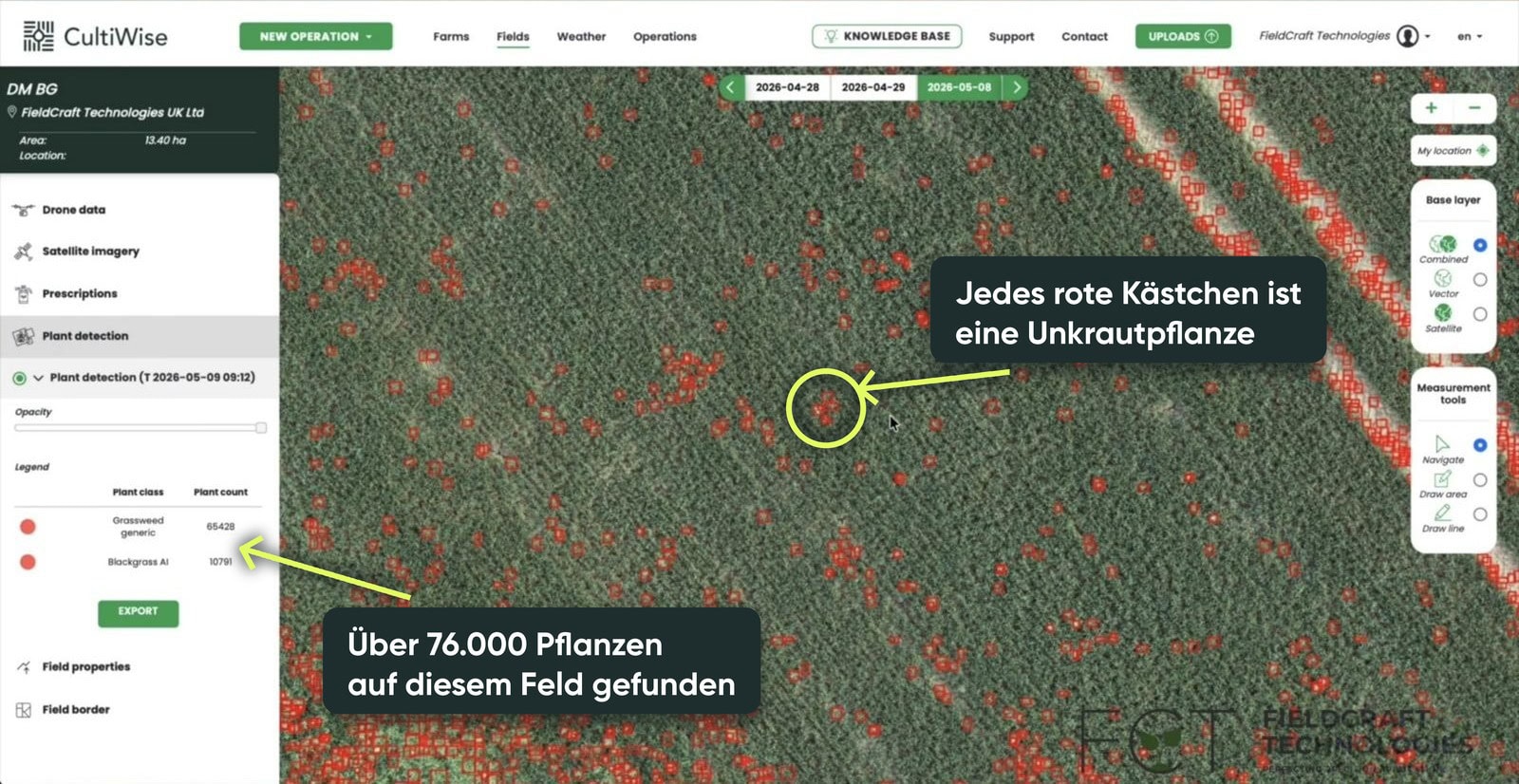Viewport: 1519px width, 784px height.
Task: Click the Export button
Action: click(138, 612)
